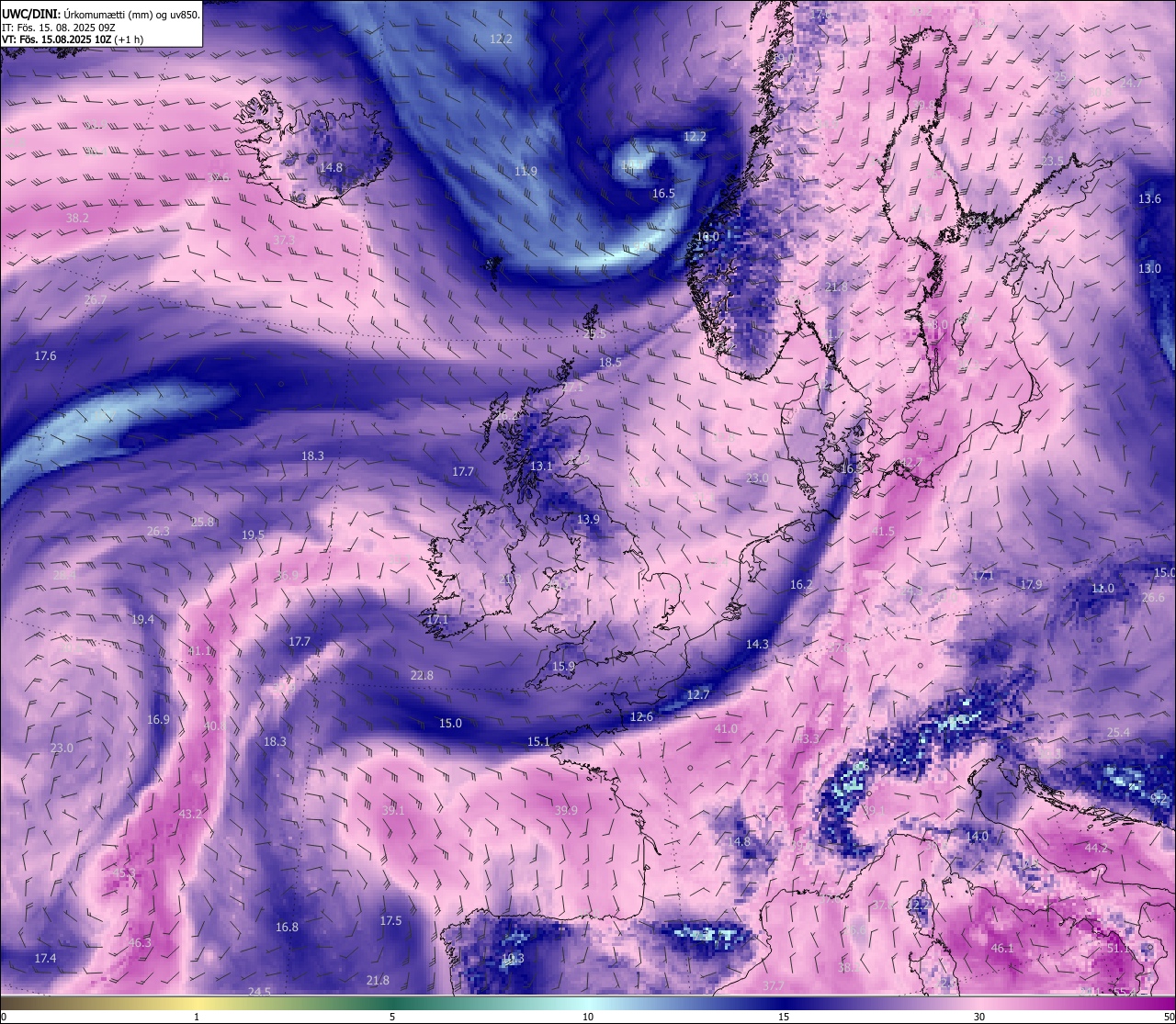
Task: Click the 39.1 value in Bay of Biscay
Action: pos(393,810)
